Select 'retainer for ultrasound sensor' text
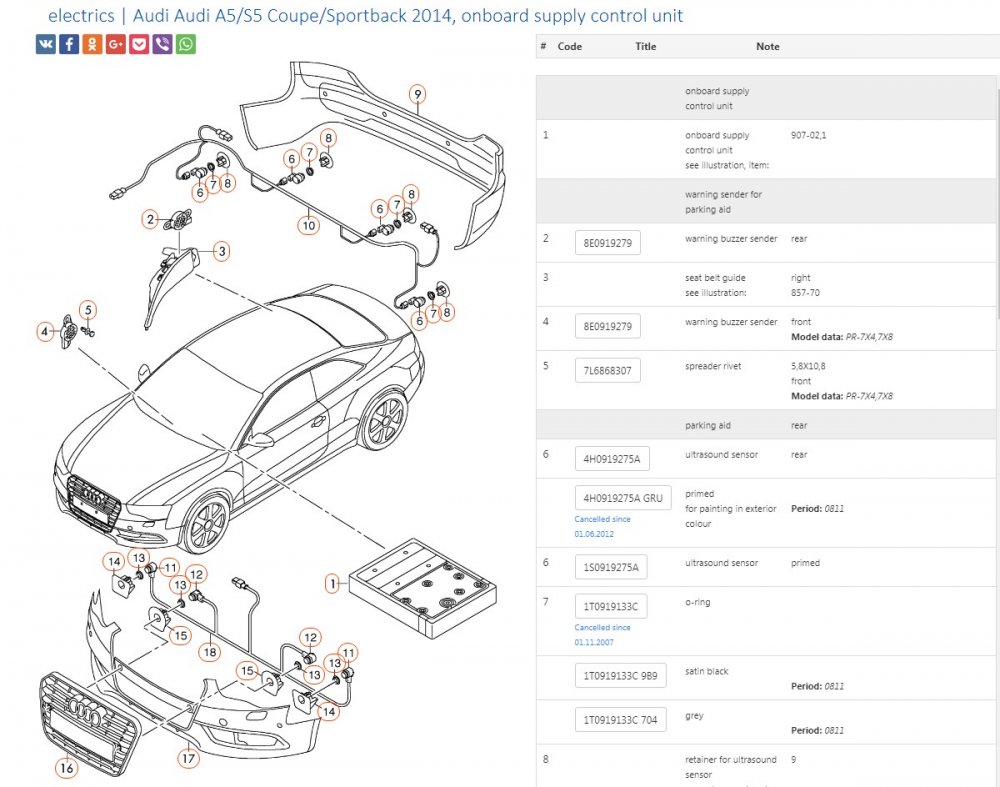This screenshot has width=1000, height=787. click(731, 767)
